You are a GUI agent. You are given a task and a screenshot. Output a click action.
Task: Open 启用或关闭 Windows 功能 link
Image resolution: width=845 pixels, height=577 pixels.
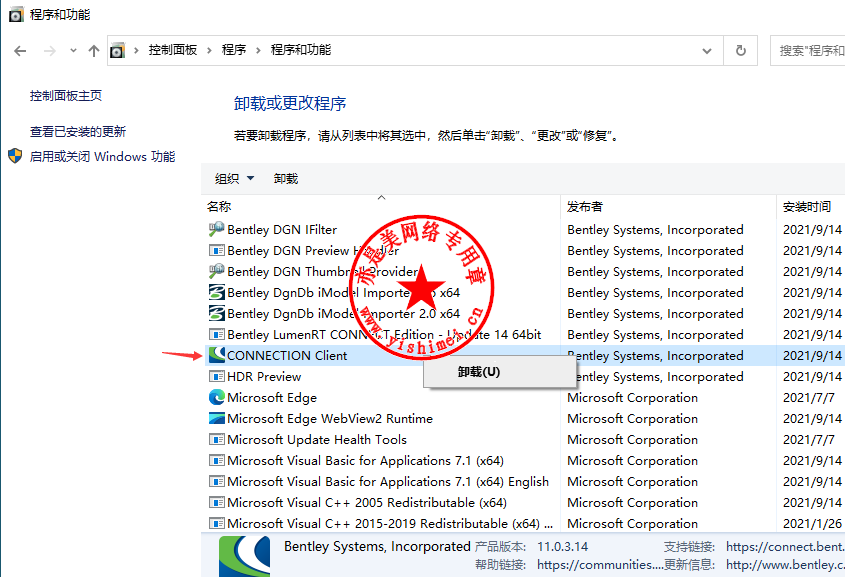[x=102, y=157]
